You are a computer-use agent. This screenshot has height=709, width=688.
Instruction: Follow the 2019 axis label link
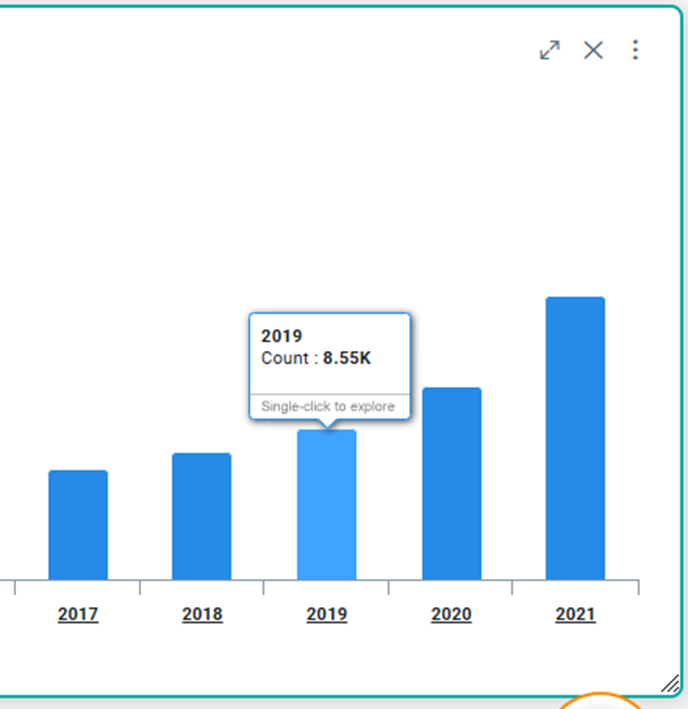click(327, 614)
